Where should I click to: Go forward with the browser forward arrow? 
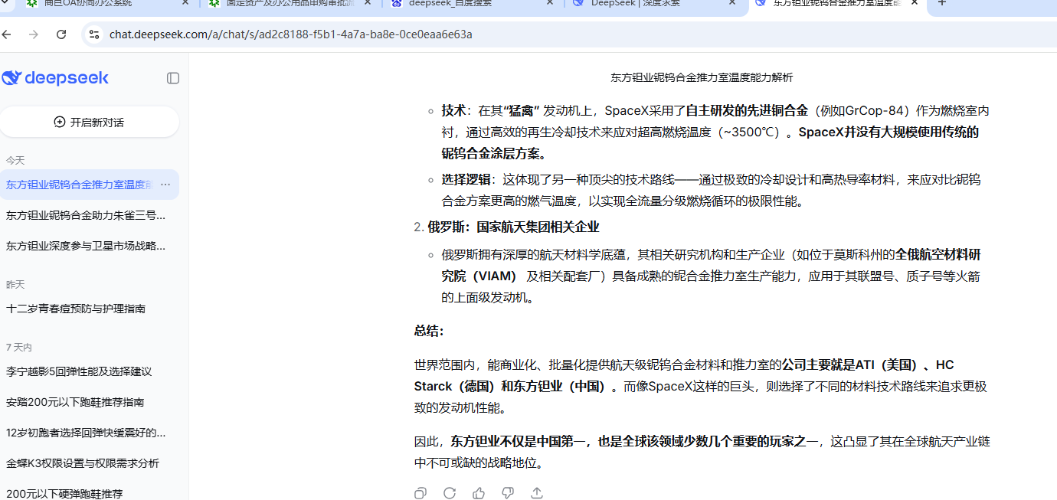tap(34, 34)
